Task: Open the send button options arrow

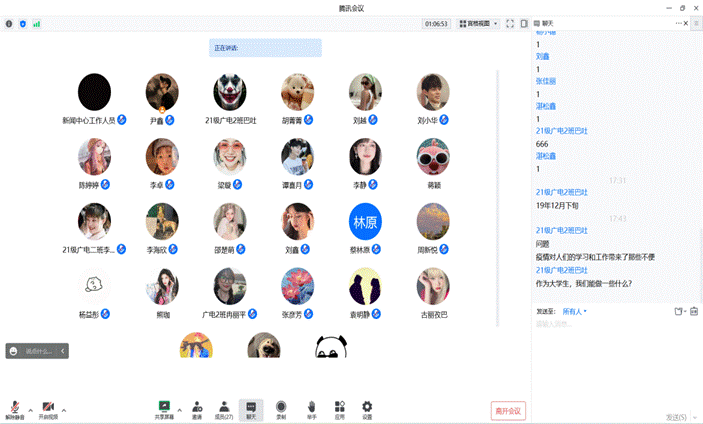Action: pyautogui.click(x=695, y=417)
